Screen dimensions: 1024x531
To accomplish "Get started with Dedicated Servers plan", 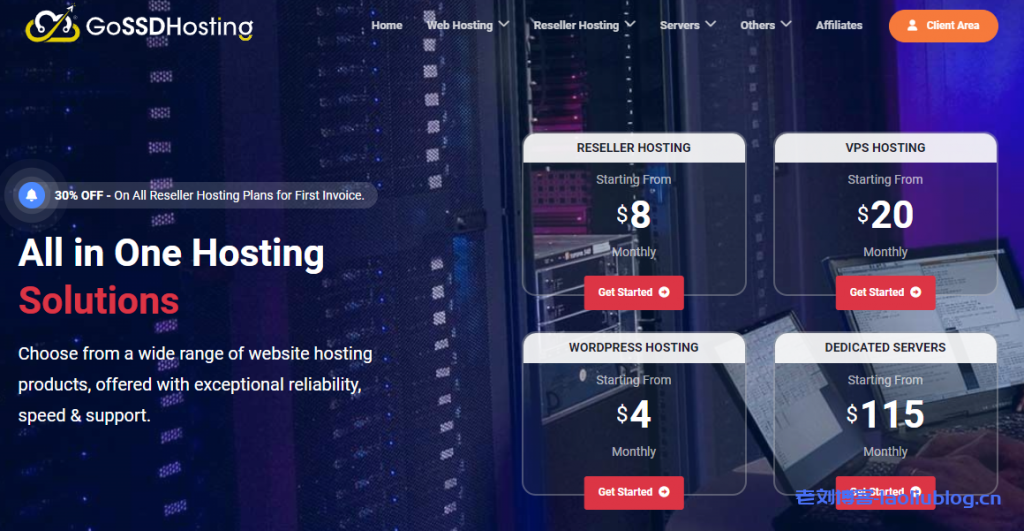I will pyautogui.click(x=885, y=491).
